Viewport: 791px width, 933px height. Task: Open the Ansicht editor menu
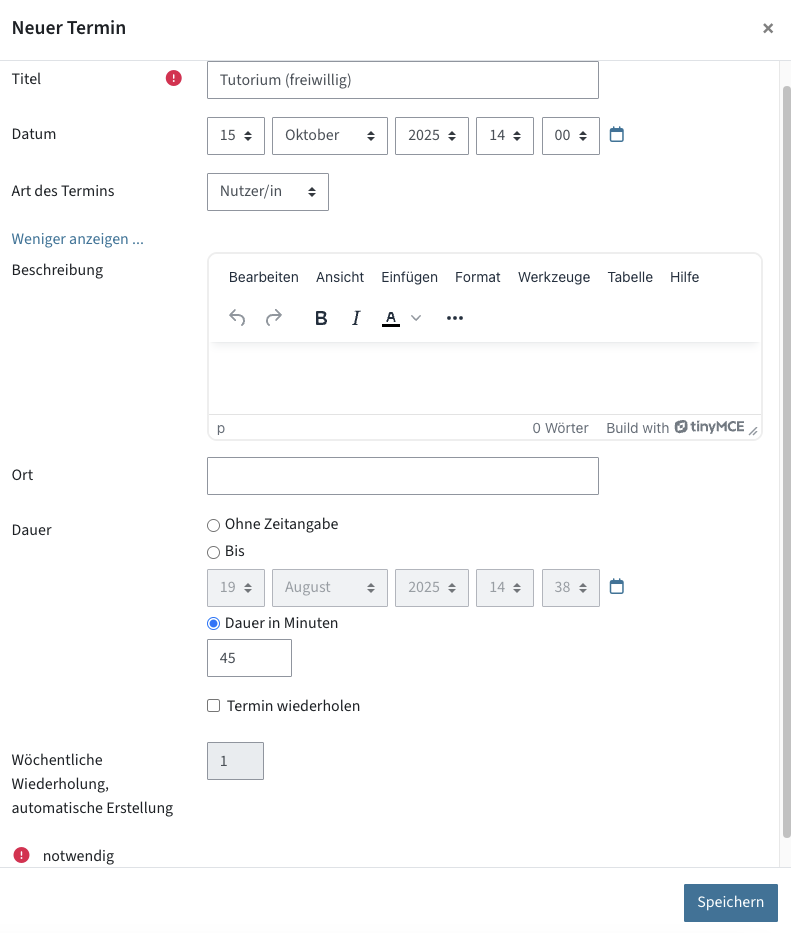tap(340, 277)
